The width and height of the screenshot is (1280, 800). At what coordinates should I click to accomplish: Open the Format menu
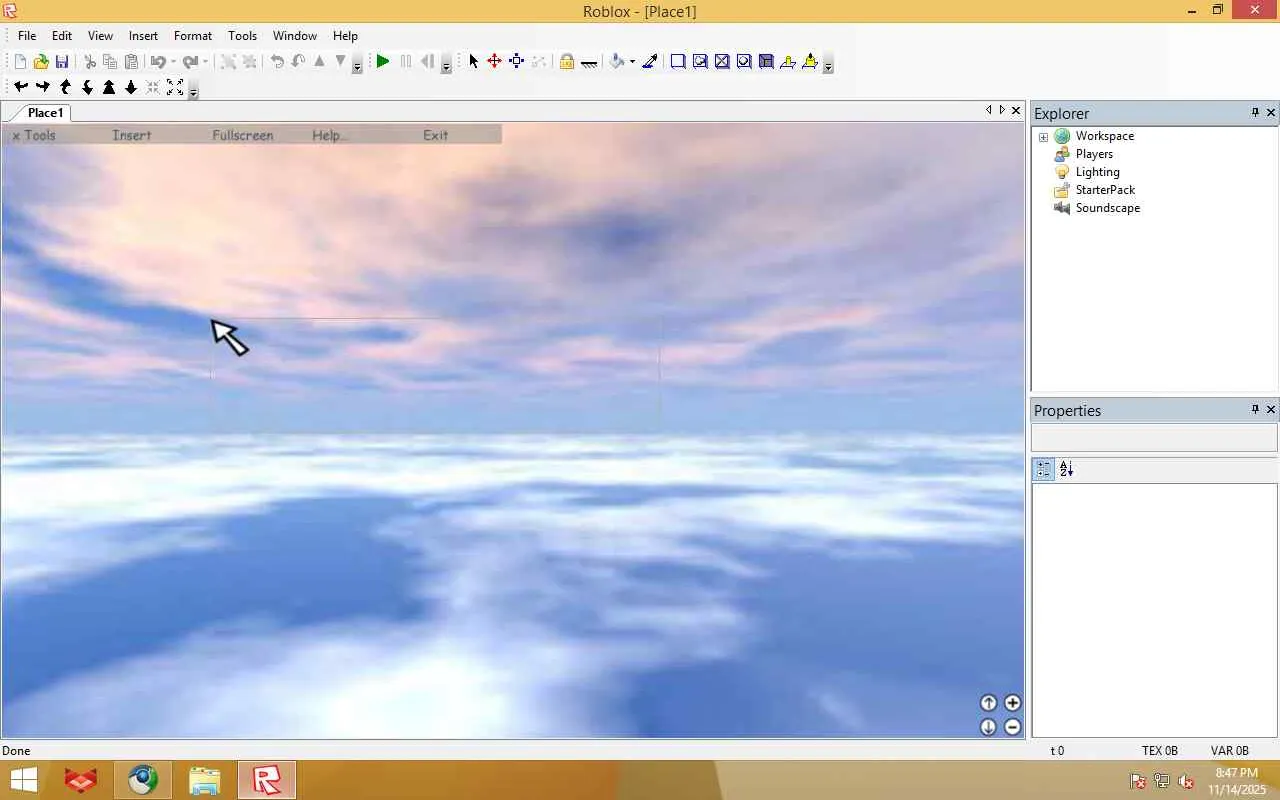point(193,36)
